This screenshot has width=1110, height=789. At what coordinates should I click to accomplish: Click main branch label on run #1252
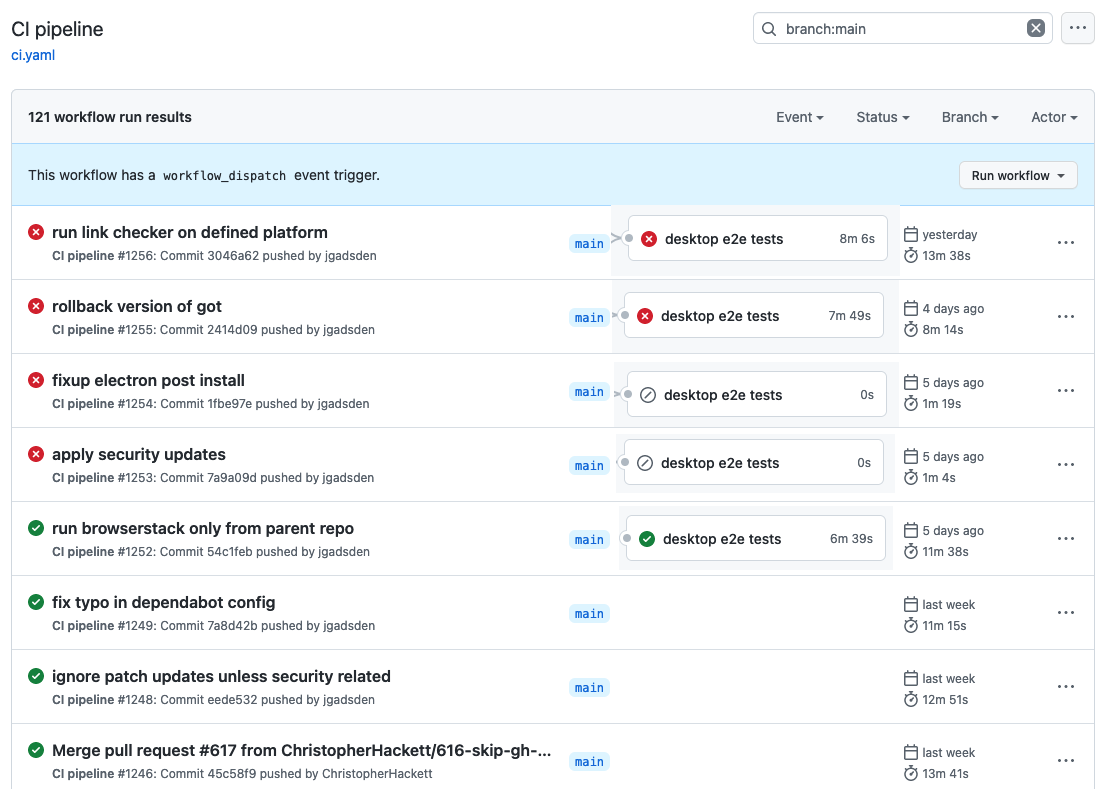[x=589, y=539]
